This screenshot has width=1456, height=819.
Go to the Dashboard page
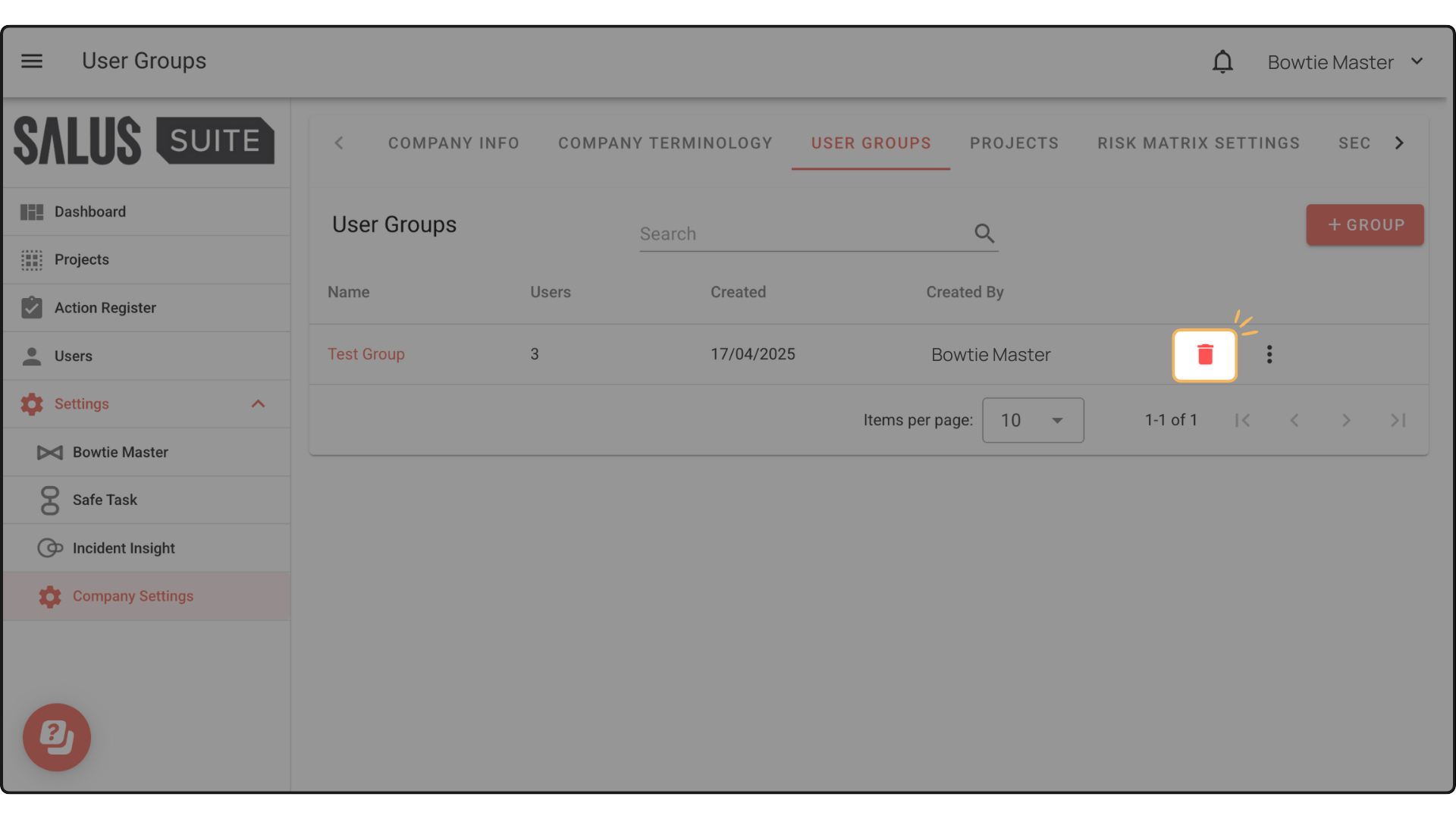[x=89, y=212]
